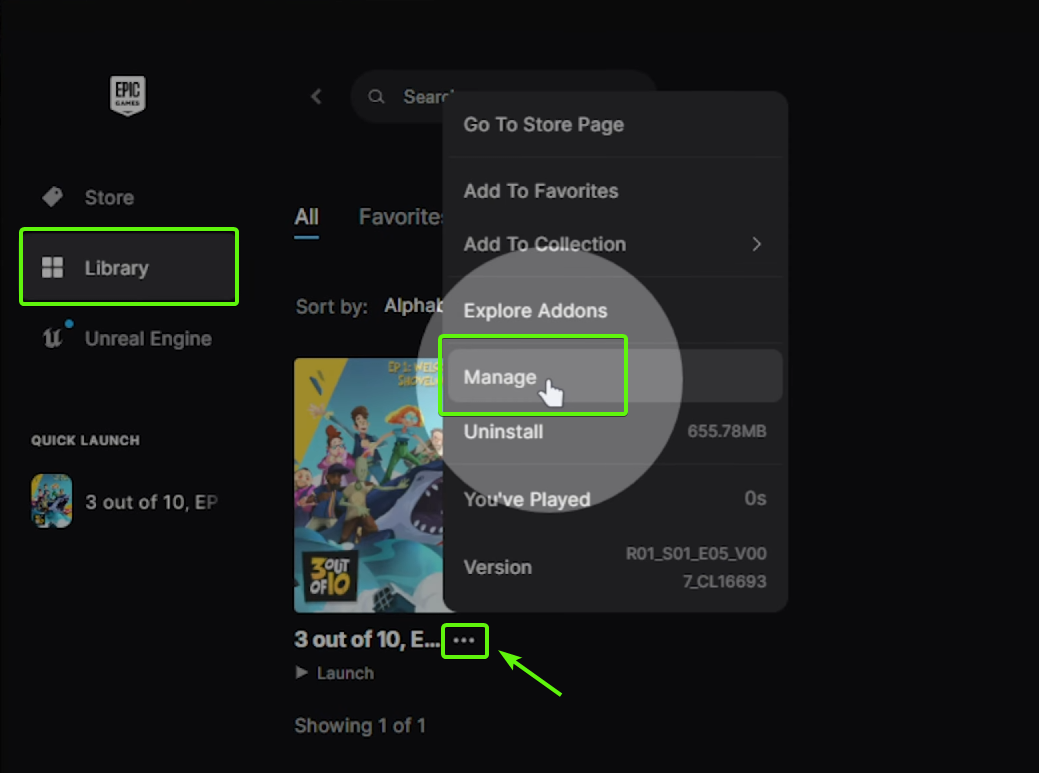Go back using the back arrow
This screenshot has height=773, width=1039.
(317, 97)
